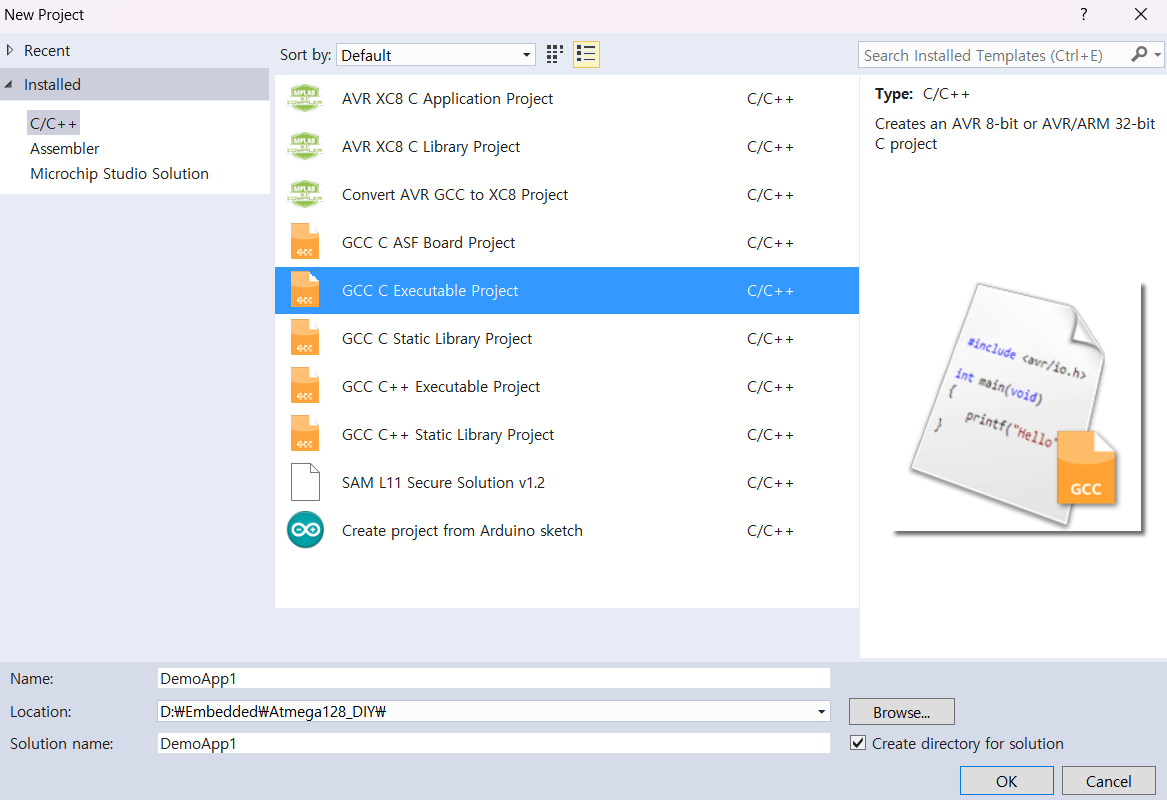Switch to medium icons list view
This screenshot has width=1167, height=800.
pos(586,54)
